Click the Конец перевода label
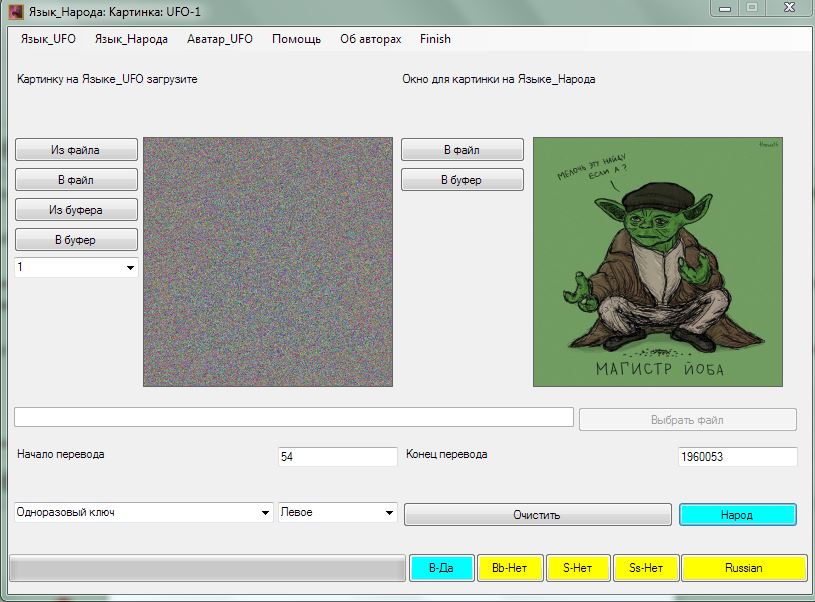Viewport: 815px width, 602px height. click(x=446, y=454)
